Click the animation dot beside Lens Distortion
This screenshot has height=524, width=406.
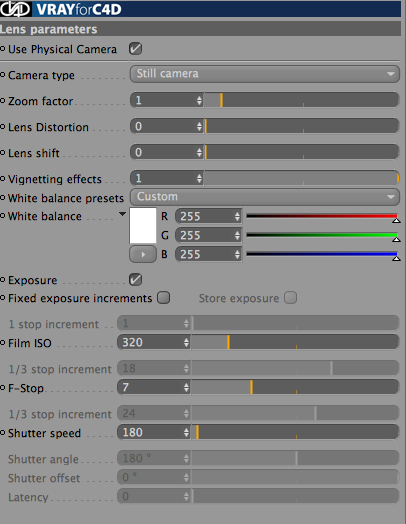[x=3, y=127]
